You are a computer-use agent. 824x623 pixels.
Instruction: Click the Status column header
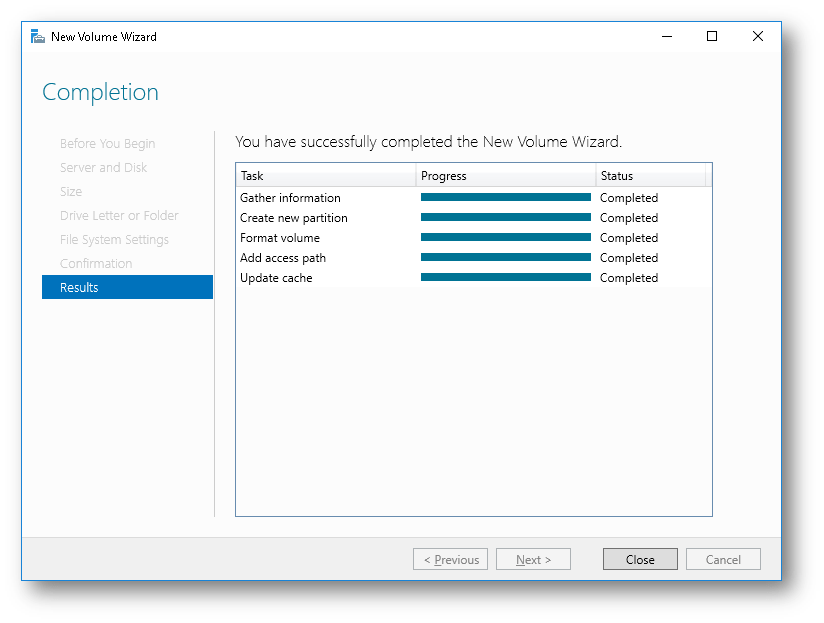pos(615,175)
